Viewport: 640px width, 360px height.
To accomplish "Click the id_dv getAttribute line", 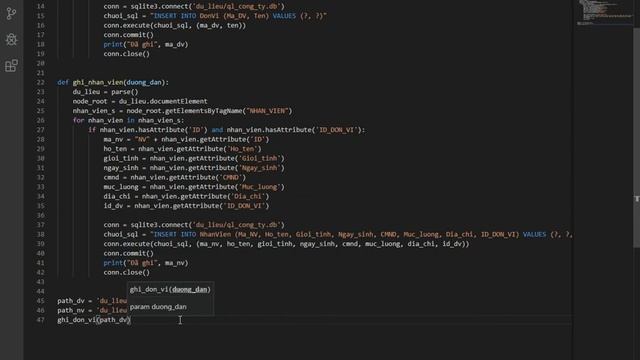I will pyautogui.click(x=186, y=206).
